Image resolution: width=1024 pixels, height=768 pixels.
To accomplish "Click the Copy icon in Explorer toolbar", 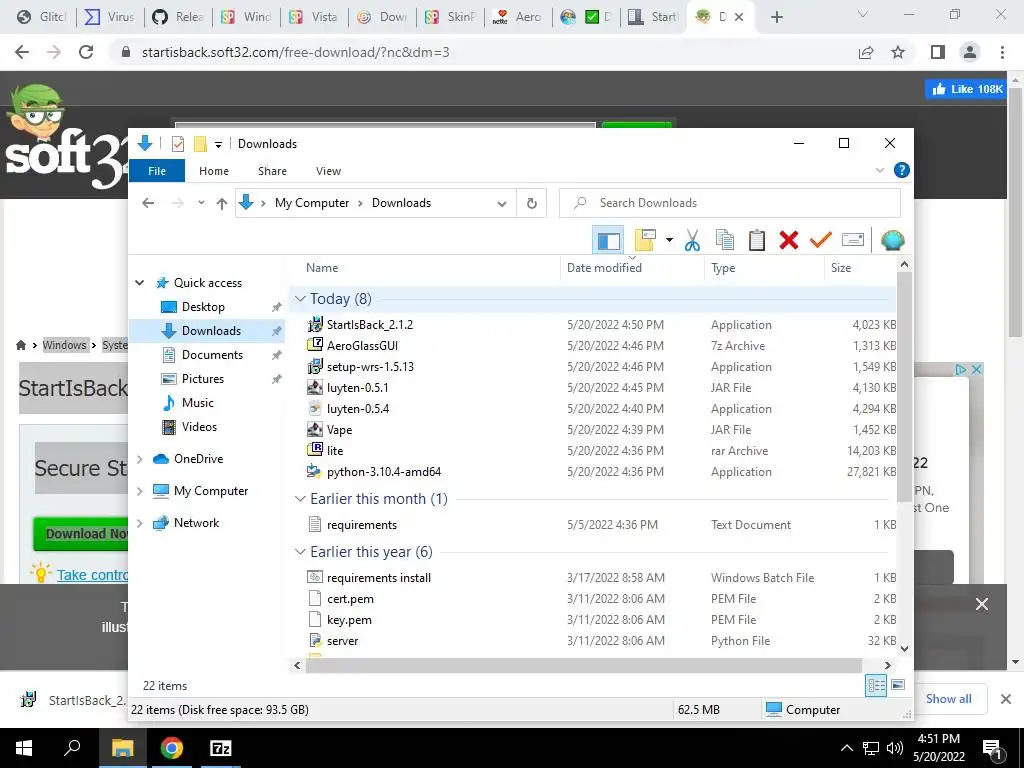I will pos(724,240).
